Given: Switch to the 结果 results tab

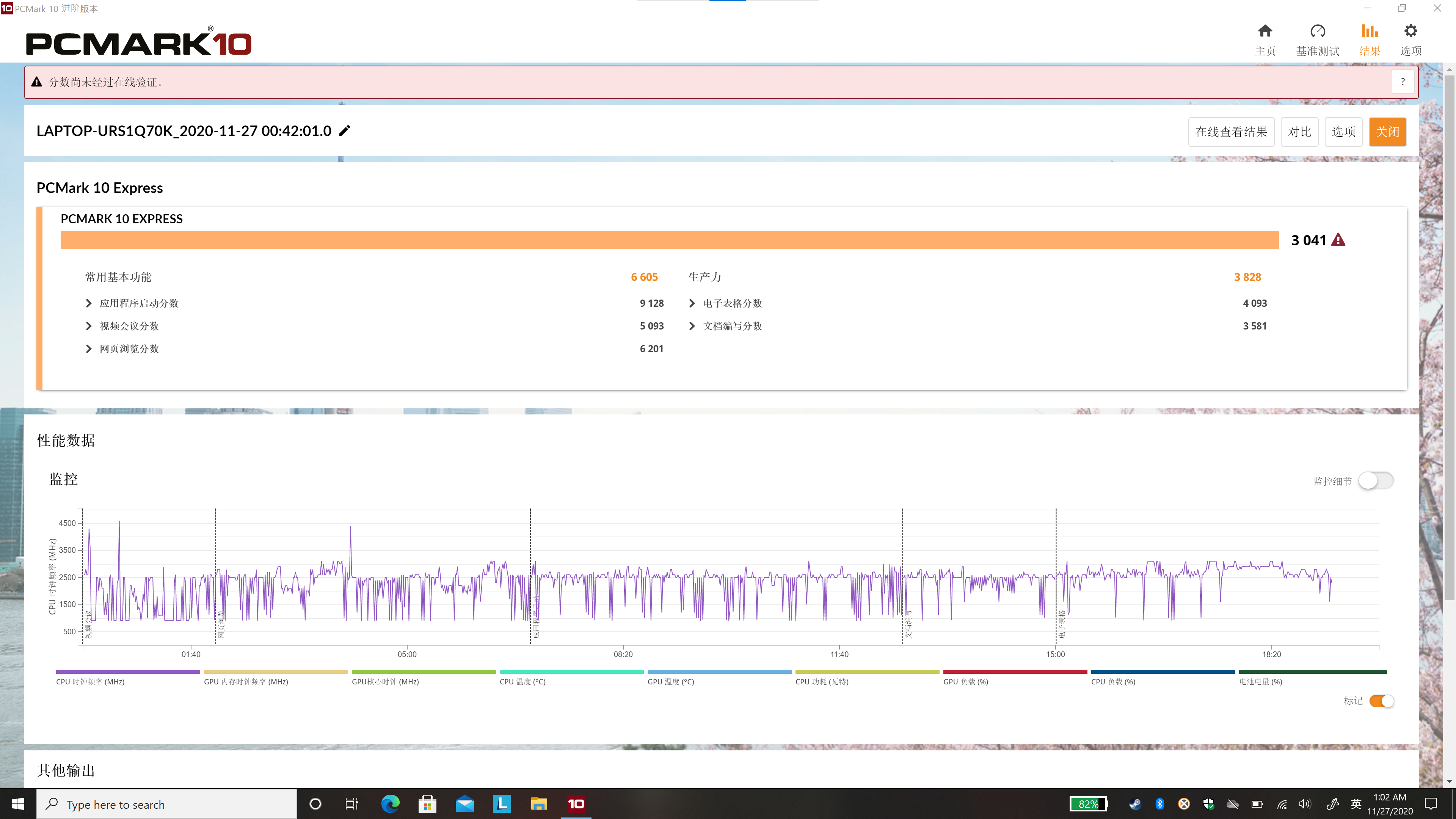Looking at the screenshot, I should click(1369, 40).
